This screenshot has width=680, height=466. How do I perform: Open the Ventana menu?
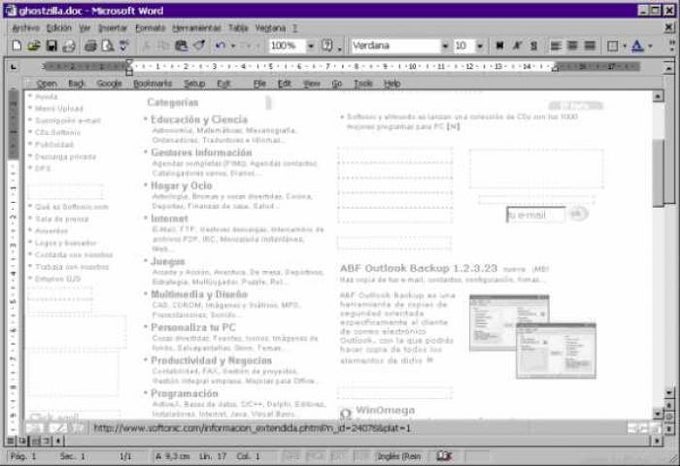point(270,28)
